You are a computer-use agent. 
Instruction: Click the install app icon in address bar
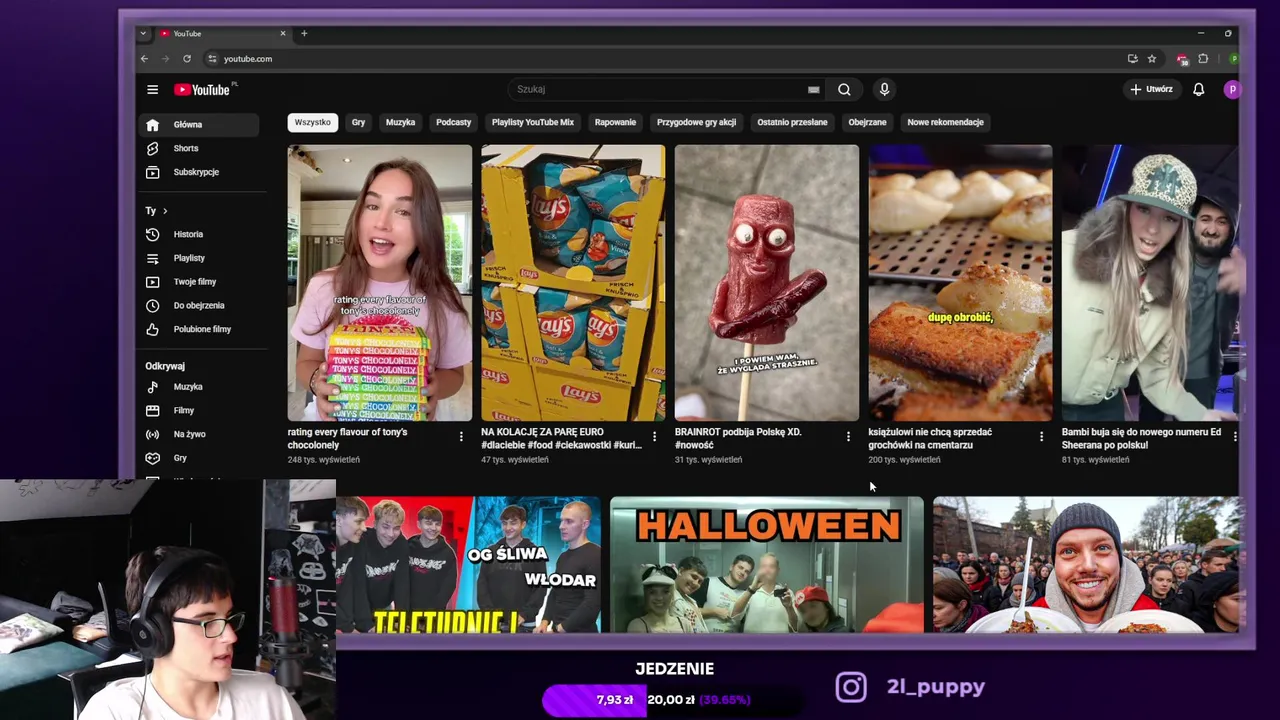click(1132, 59)
